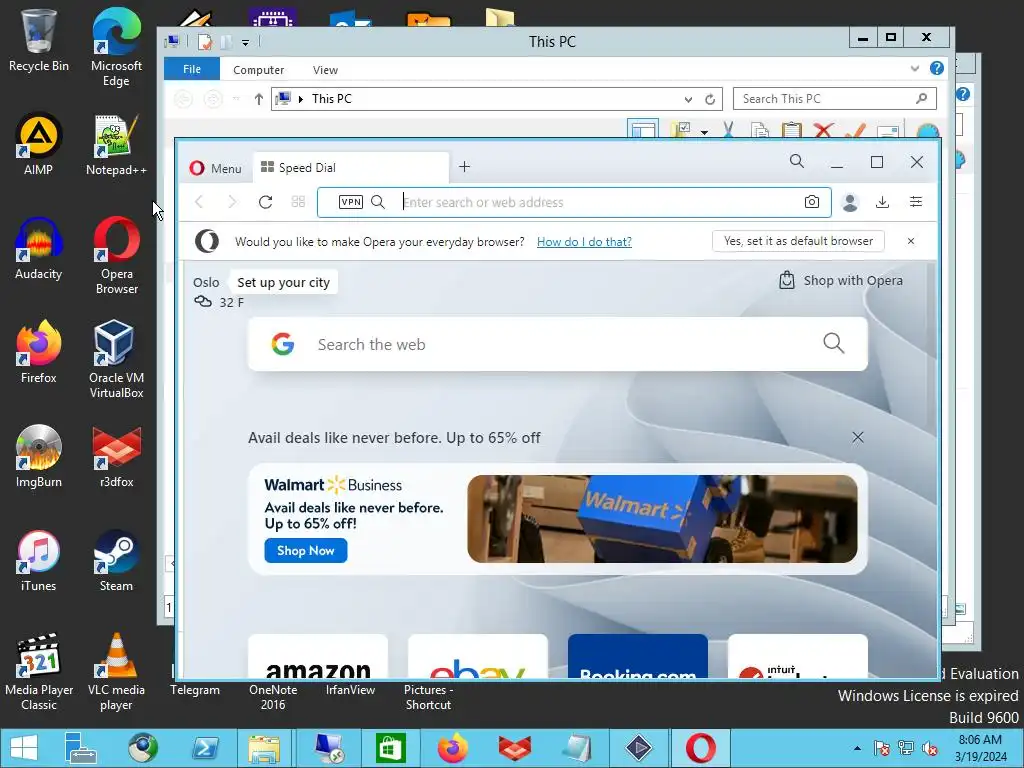The image size is (1024, 768).
Task: Click the Oslo weather location
Action: [206, 282]
